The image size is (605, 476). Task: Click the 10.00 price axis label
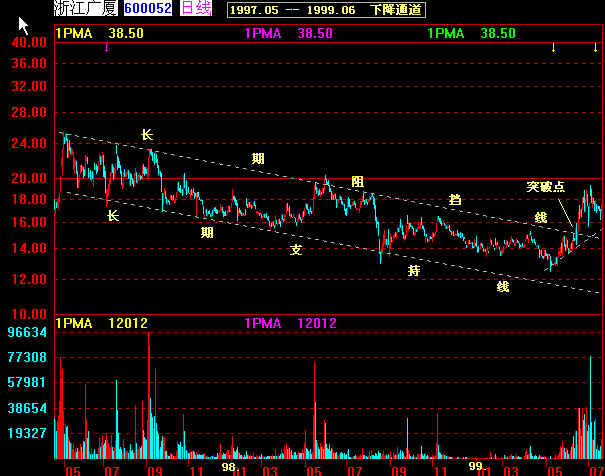29,314
